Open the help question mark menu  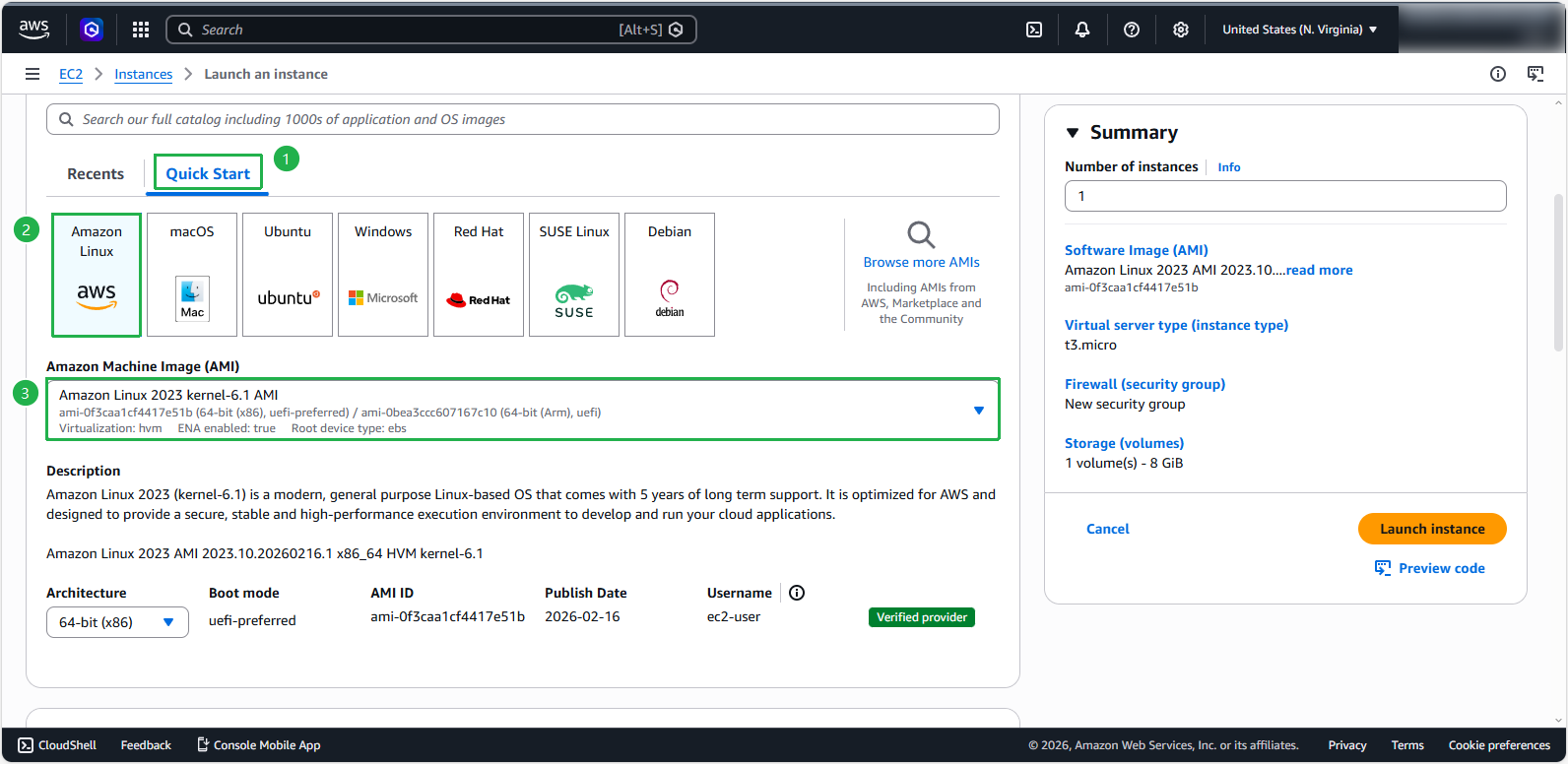(1132, 30)
